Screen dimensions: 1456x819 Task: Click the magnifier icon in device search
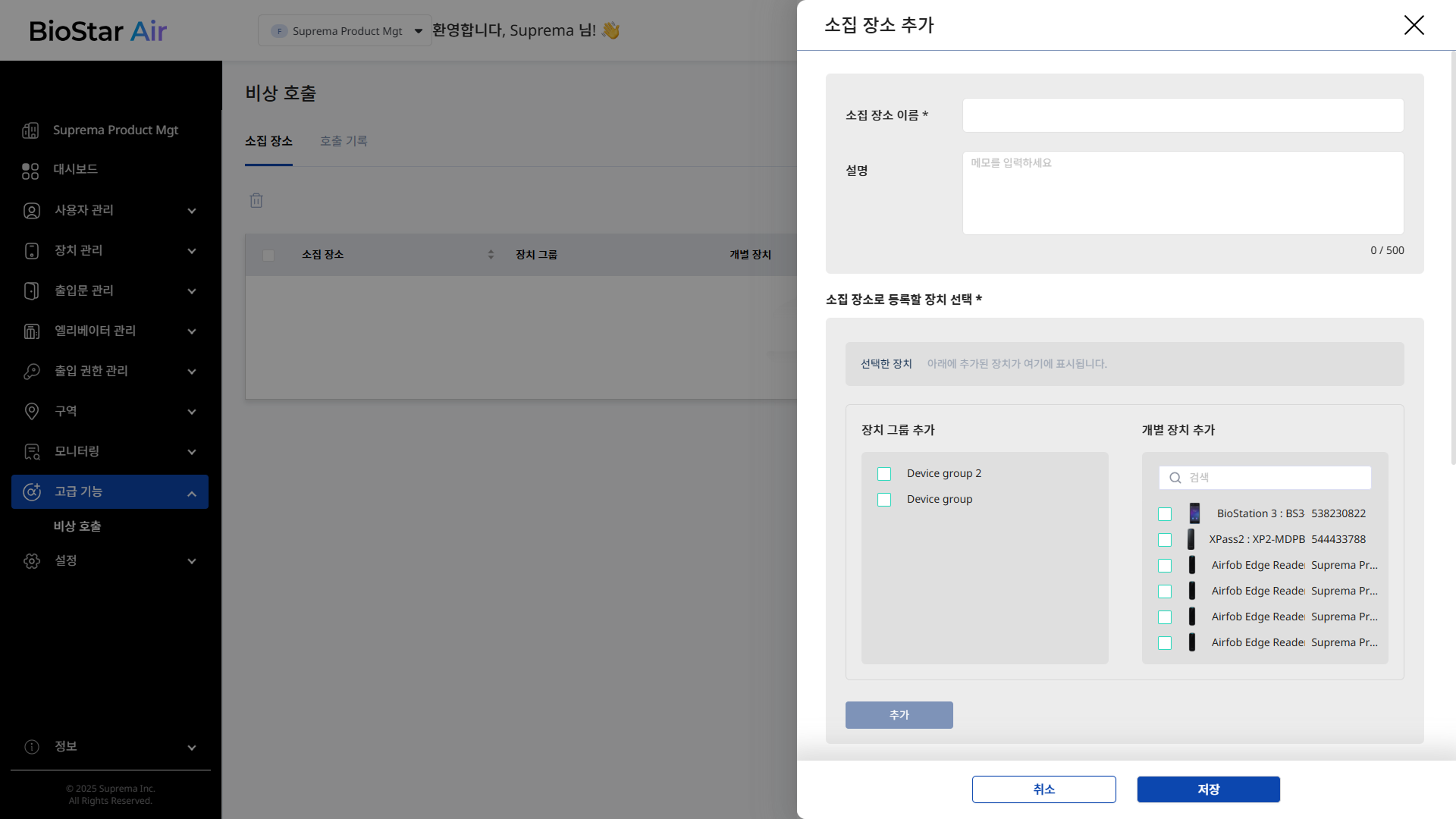[x=1175, y=478]
